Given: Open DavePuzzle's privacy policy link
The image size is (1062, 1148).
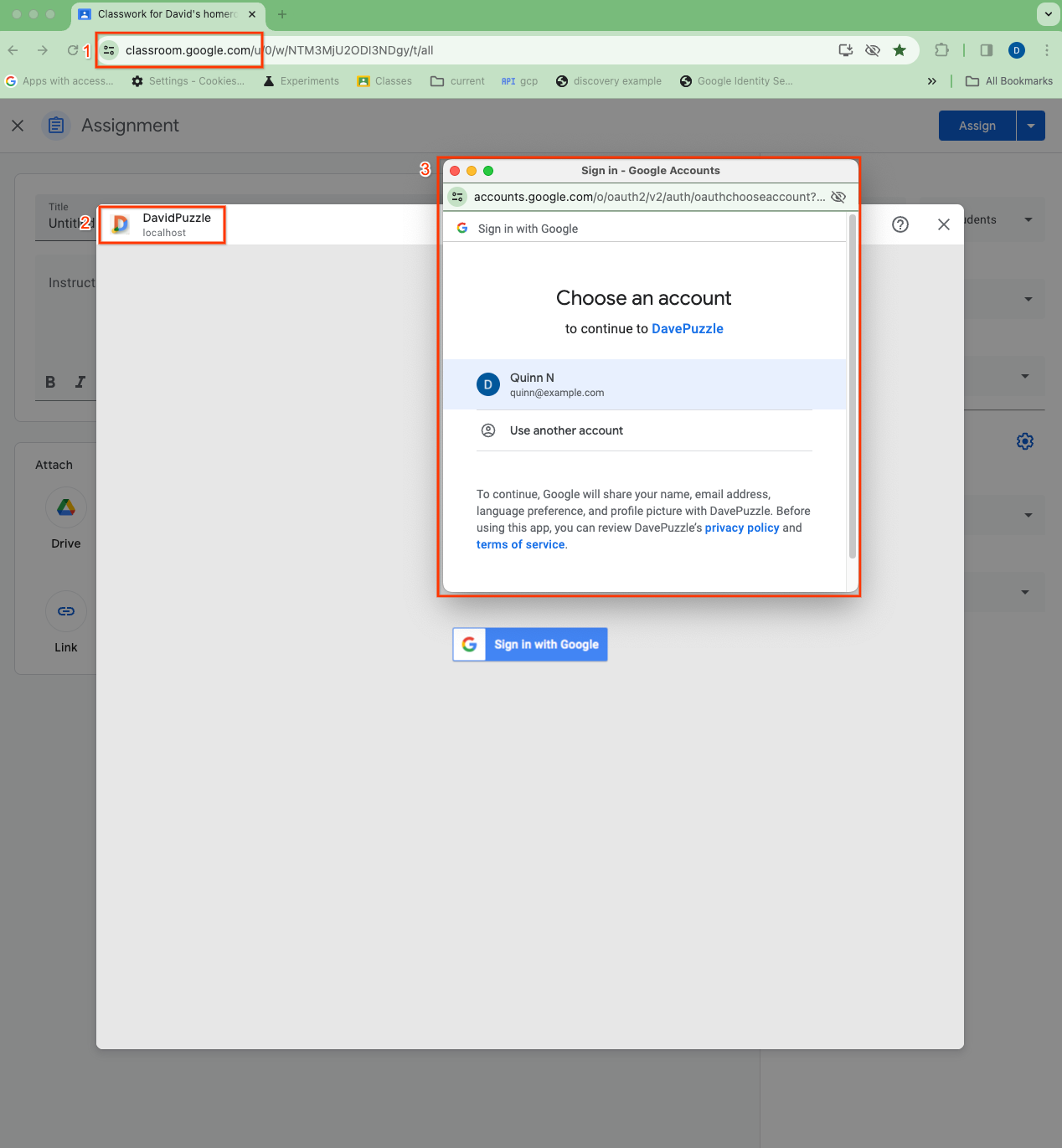Looking at the screenshot, I should [741, 528].
